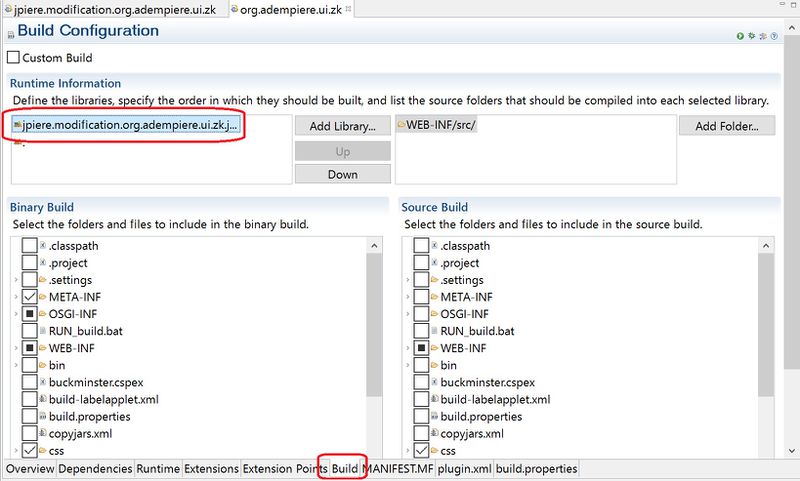Click the buckminster.cspex file icon in Binary Build

pos(42,382)
